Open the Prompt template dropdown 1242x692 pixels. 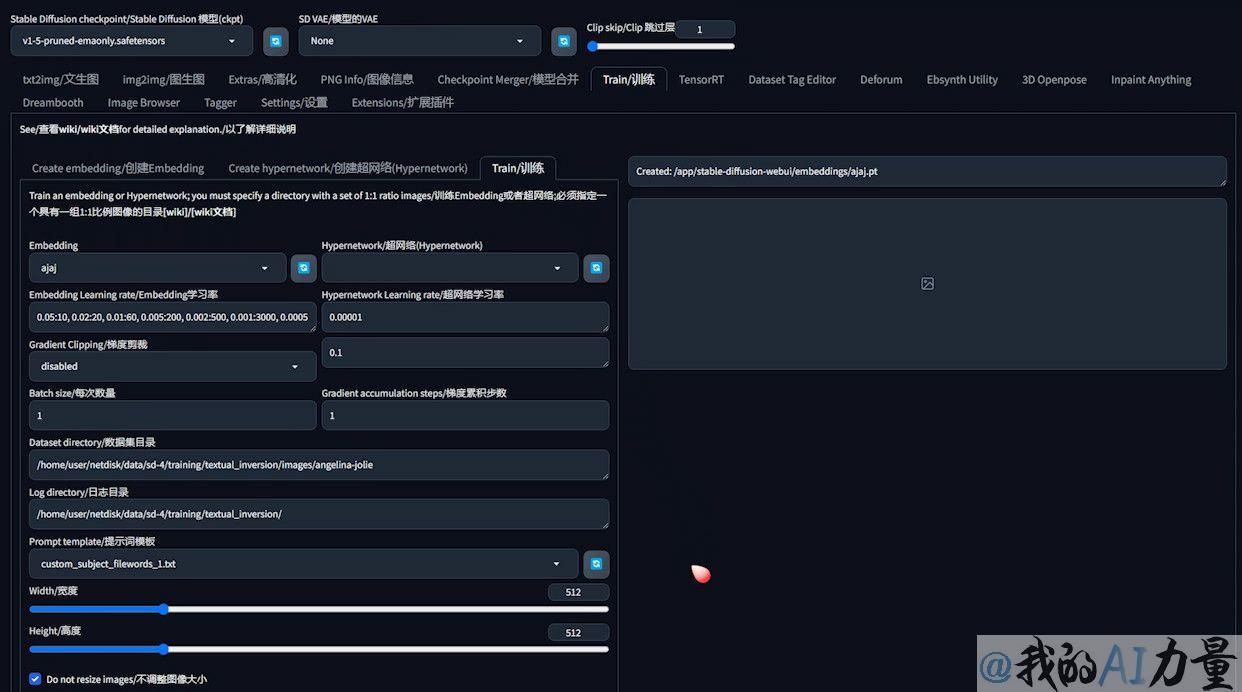tap(304, 564)
